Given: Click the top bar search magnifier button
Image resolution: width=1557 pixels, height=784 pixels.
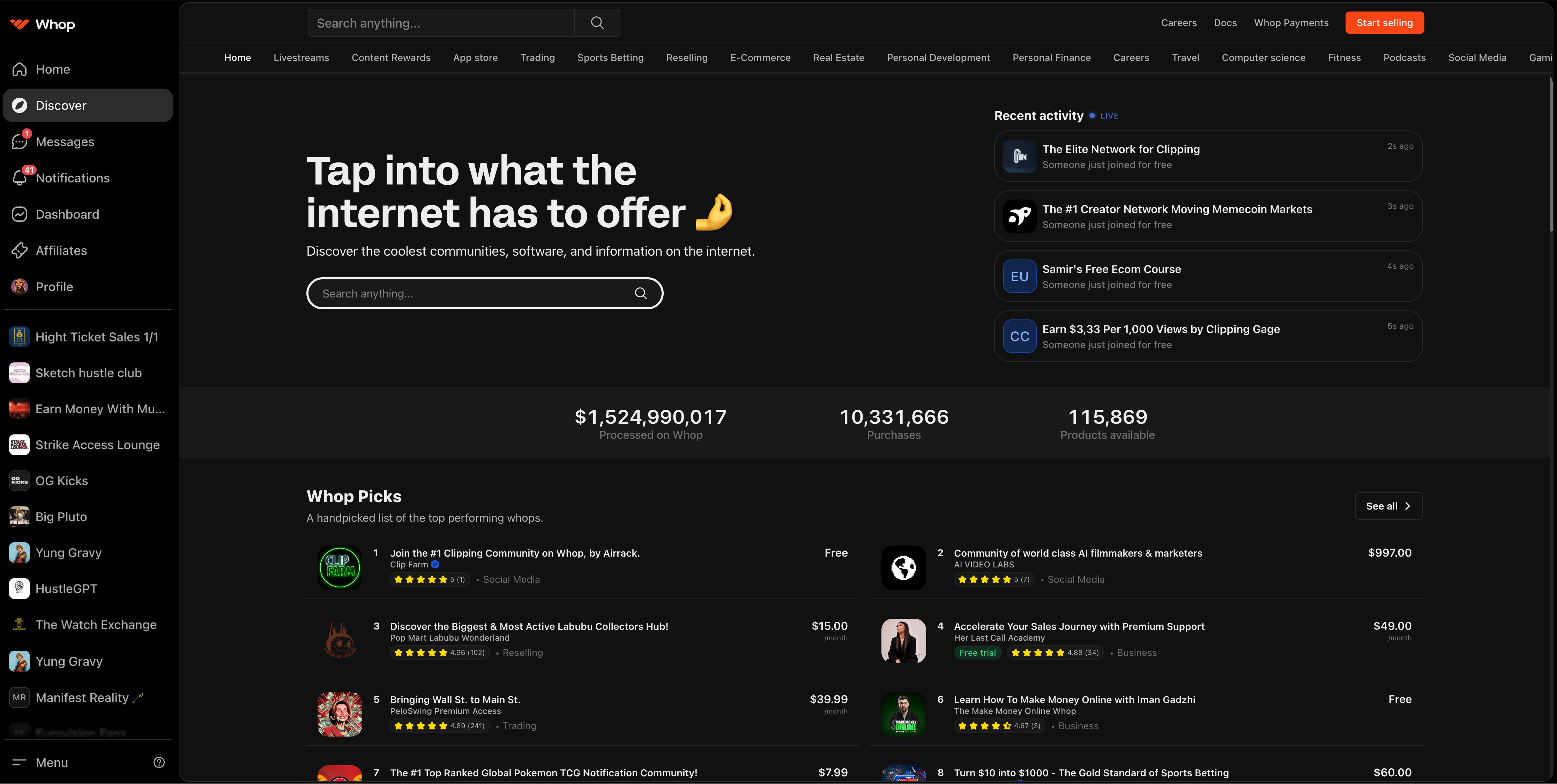Looking at the screenshot, I should coord(597,23).
